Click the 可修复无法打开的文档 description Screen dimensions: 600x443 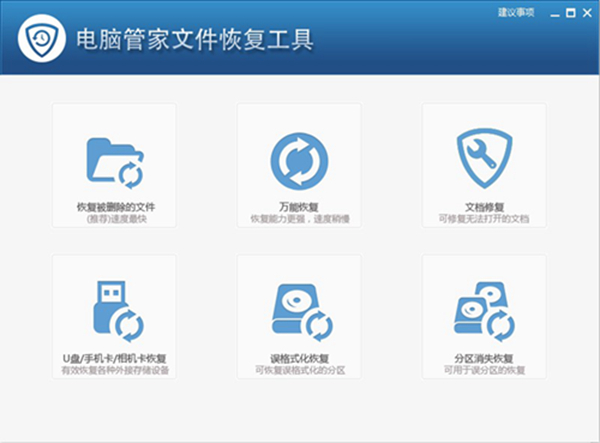(x=484, y=218)
